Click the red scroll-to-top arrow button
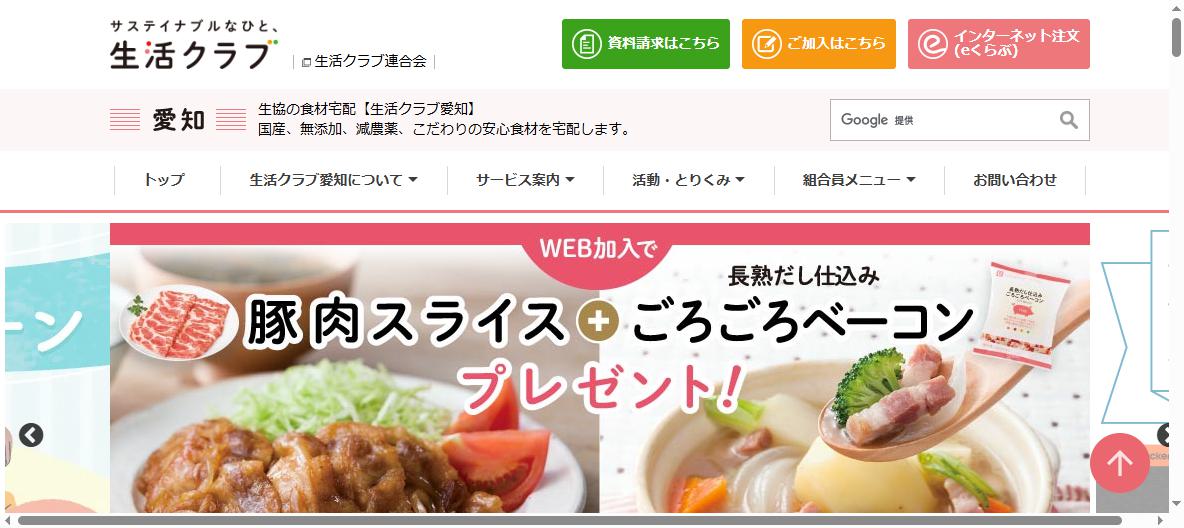This screenshot has height=528, width=1184. pyautogui.click(x=1119, y=464)
